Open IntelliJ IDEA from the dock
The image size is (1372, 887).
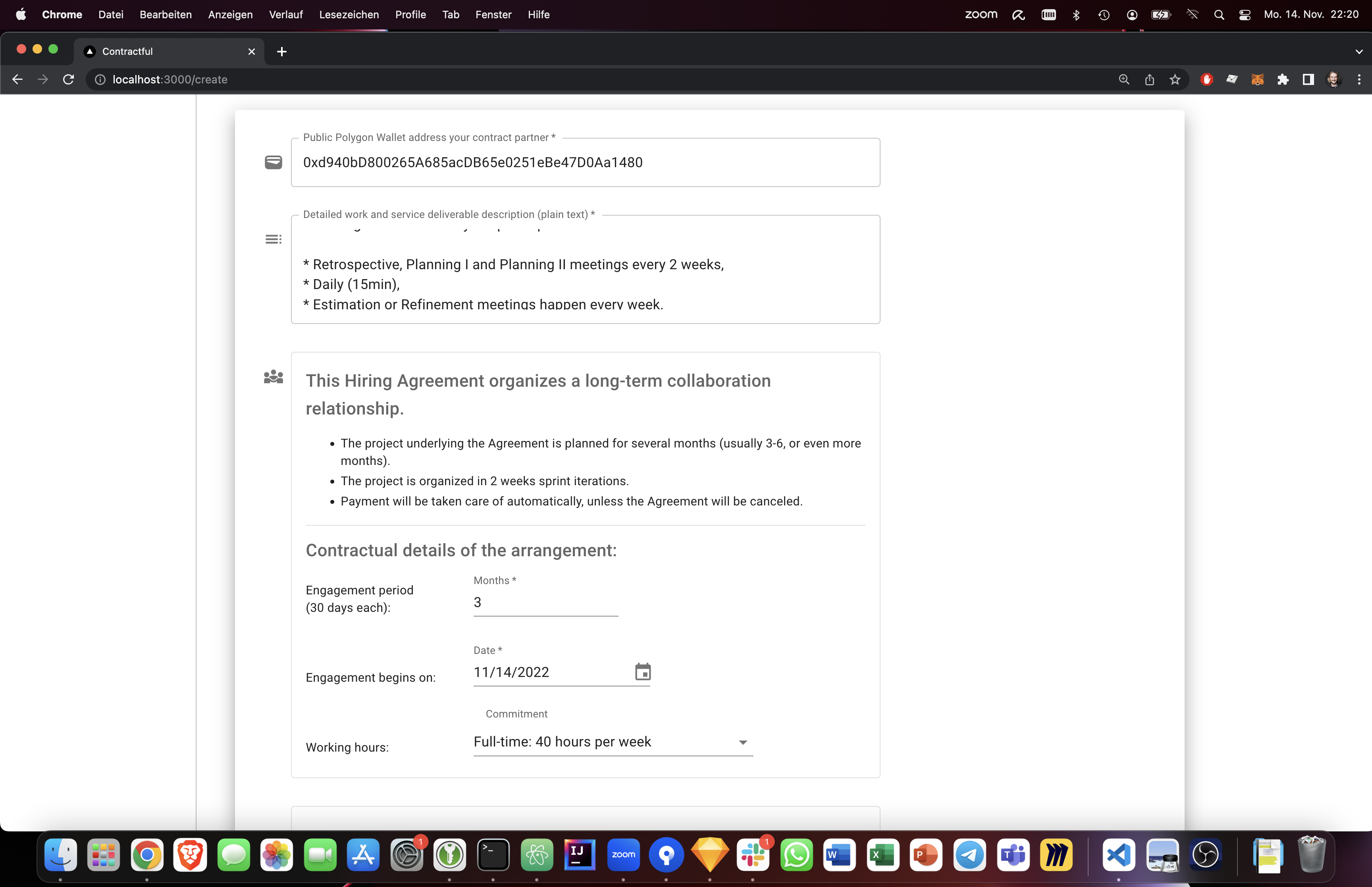580,855
